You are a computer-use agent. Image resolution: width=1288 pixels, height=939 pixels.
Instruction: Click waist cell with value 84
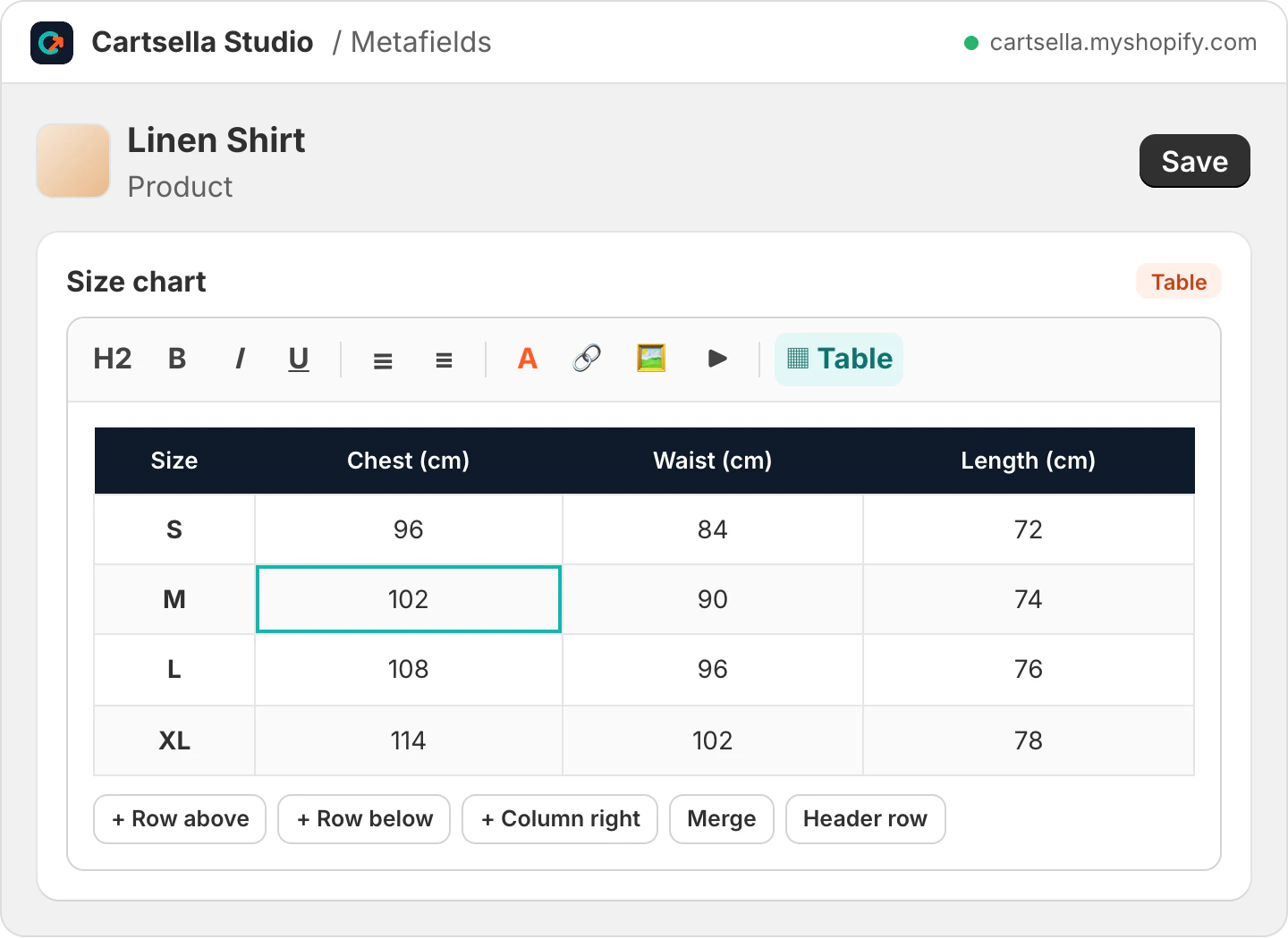click(713, 529)
